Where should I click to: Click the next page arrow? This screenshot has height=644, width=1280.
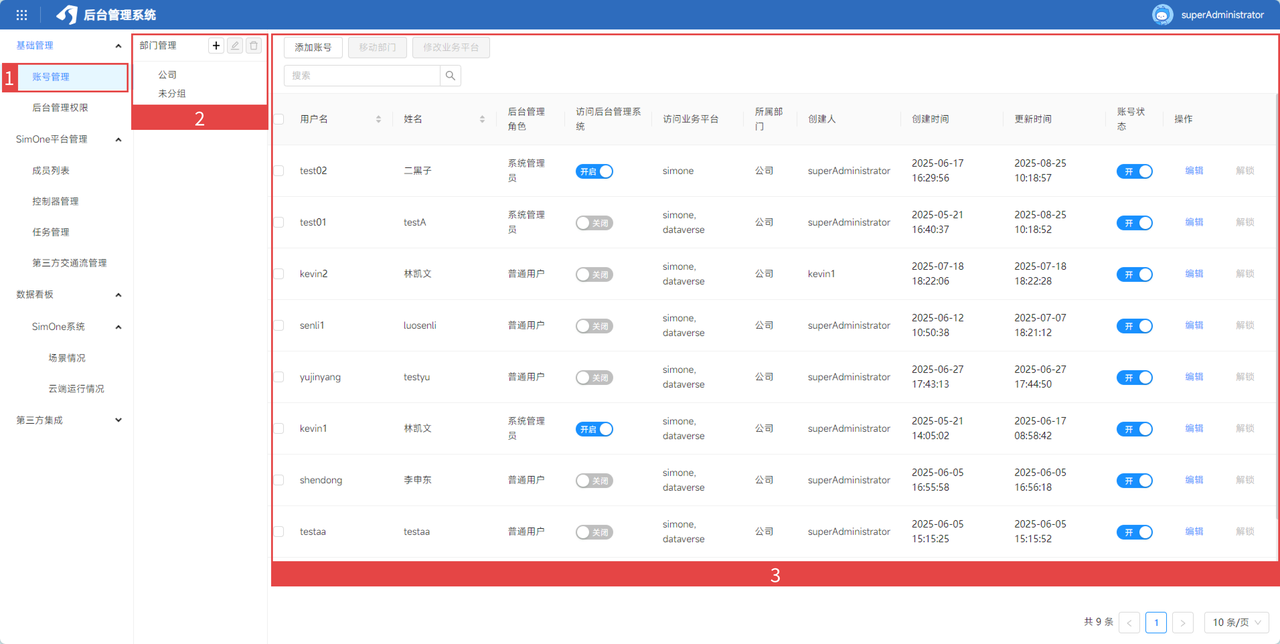pyautogui.click(x=1182, y=623)
